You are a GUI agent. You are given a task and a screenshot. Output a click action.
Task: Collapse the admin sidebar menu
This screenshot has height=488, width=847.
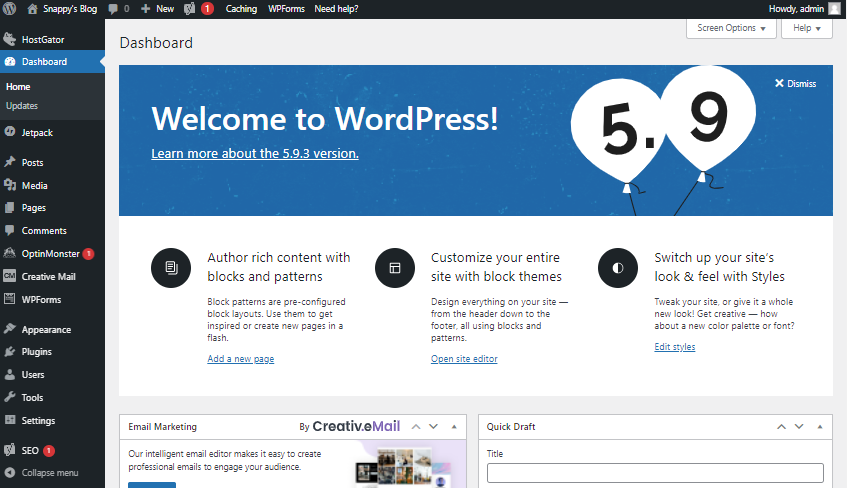click(49, 472)
